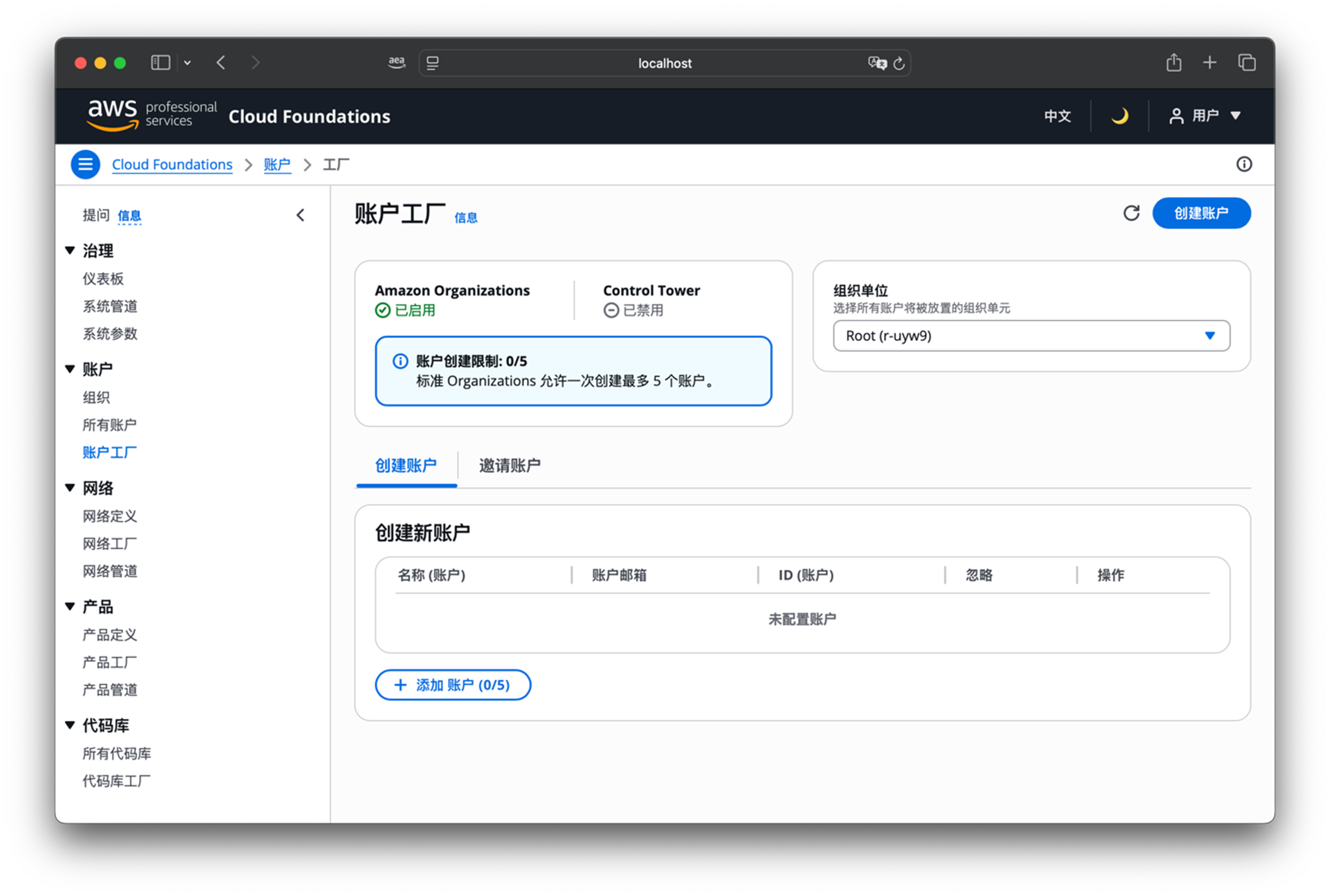Open a new browser tab with the plus icon
This screenshot has height=896, width=1330.
tap(1209, 62)
